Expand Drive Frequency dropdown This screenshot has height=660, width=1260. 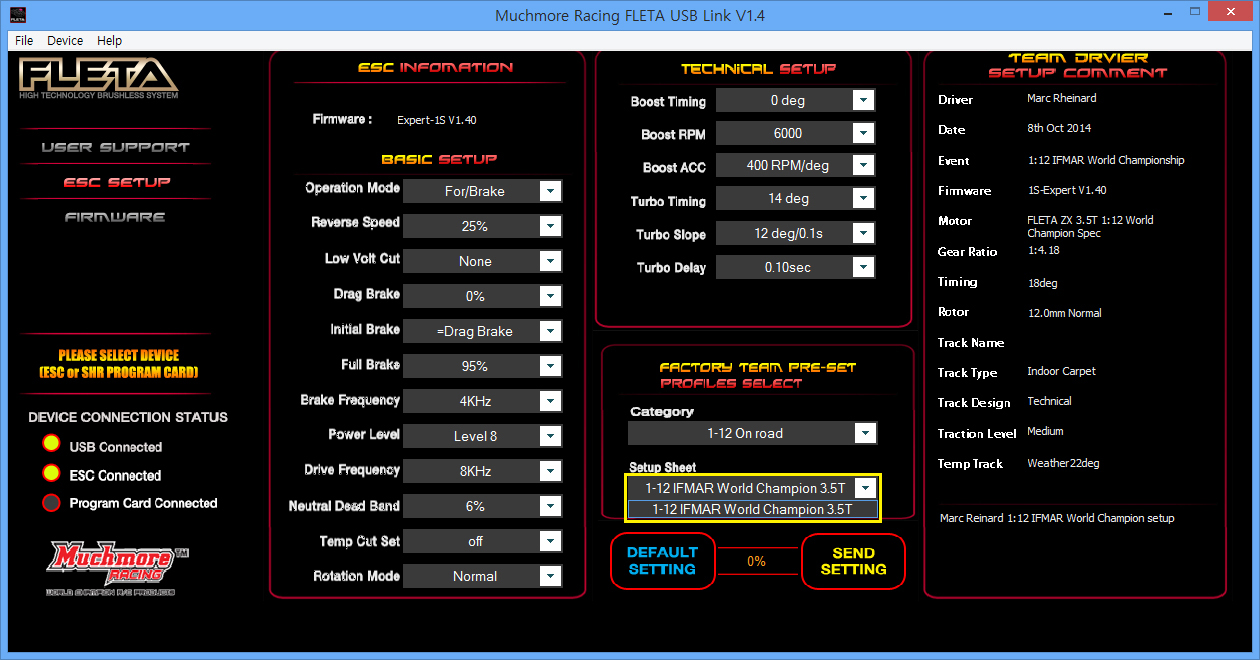(550, 471)
